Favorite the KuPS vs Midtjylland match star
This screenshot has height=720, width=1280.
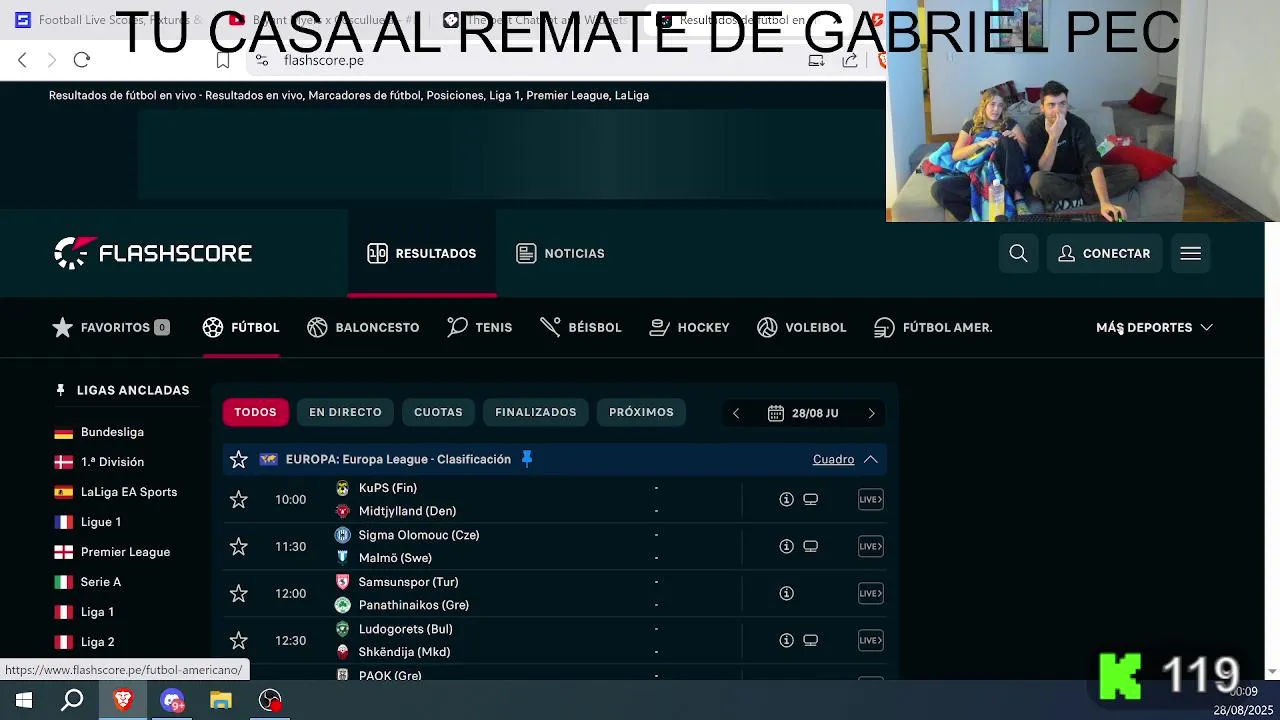pyautogui.click(x=238, y=499)
